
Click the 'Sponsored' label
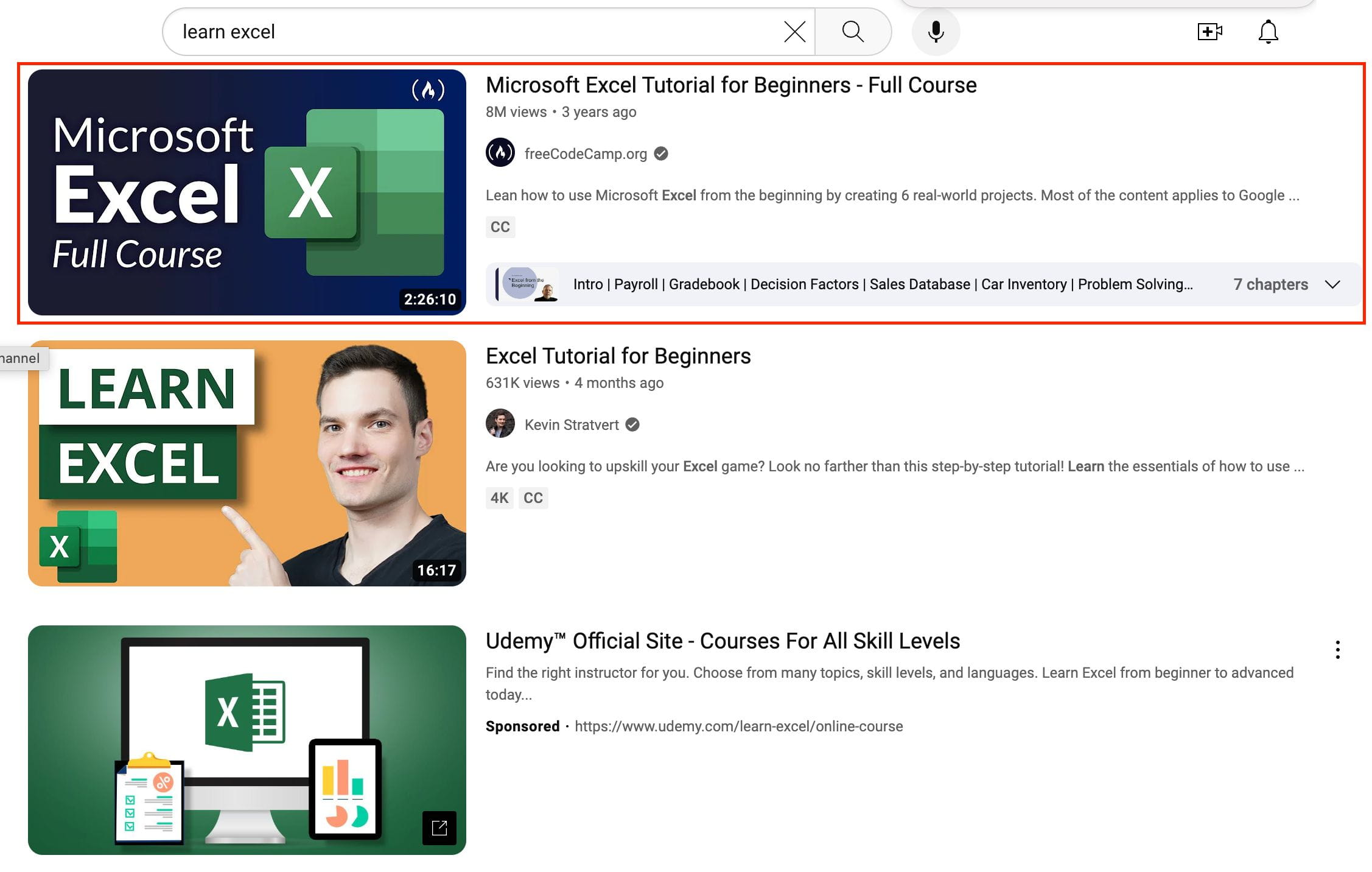[522, 726]
